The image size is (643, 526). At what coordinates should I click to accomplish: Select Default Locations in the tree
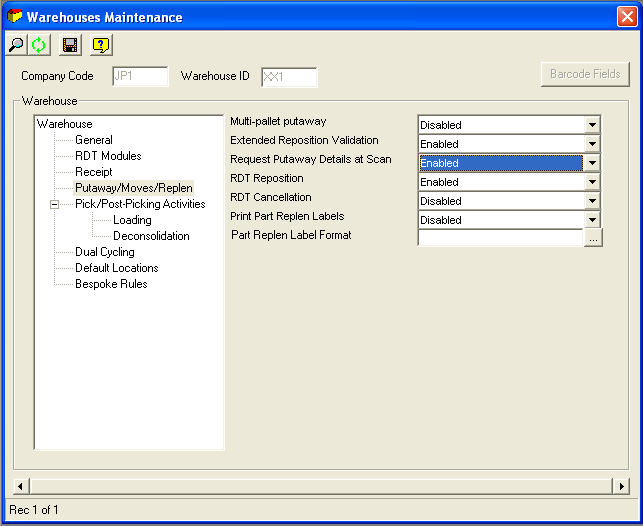pyautogui.click(x=117, y=268)
